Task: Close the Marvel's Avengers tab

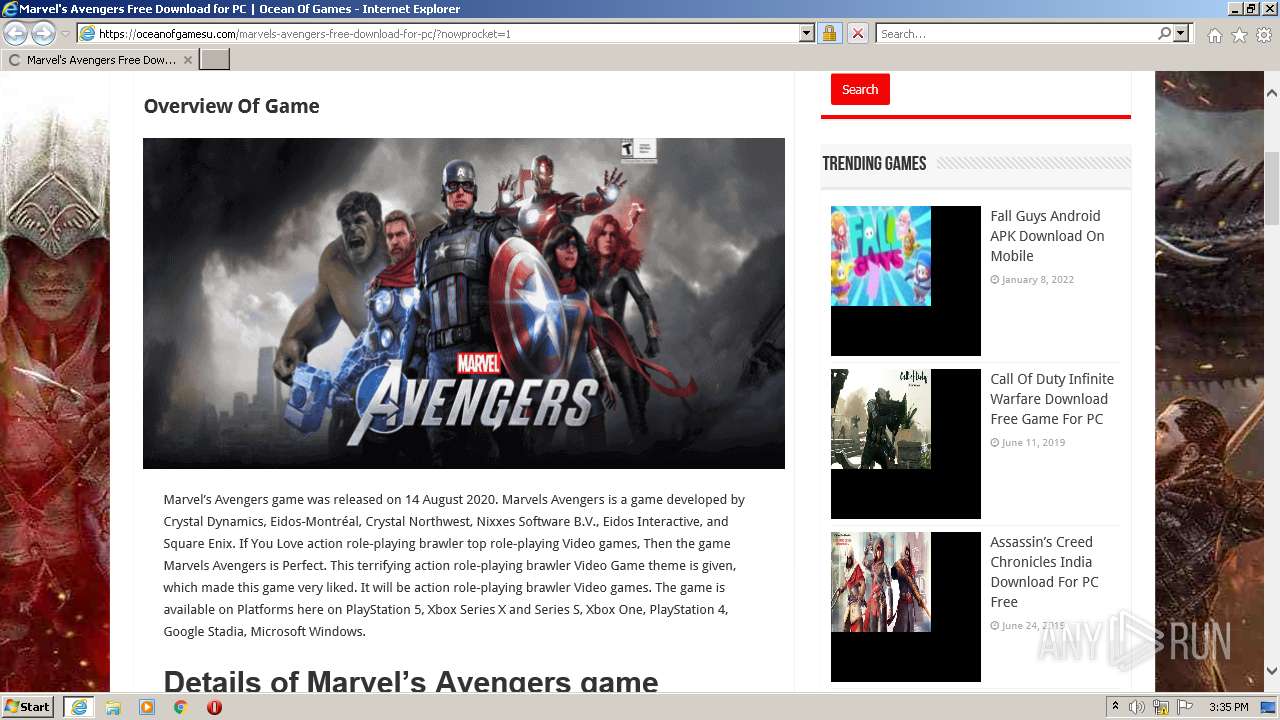Action: point(188,60)
